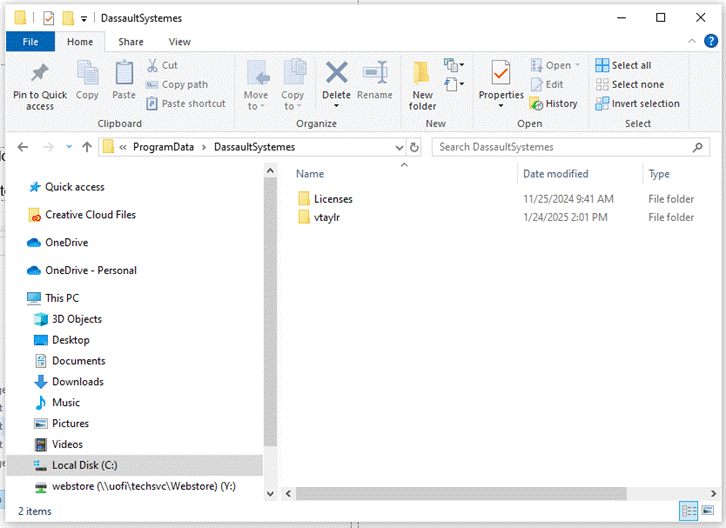Open Quick access in the sidebar
The height and width of the screenshot is (528, 726).
75,187
